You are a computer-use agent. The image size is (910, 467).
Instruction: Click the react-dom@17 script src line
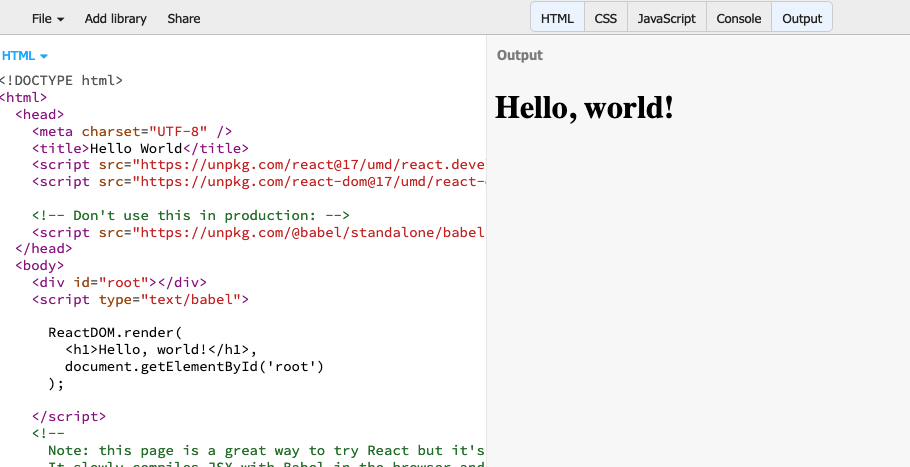tap(258, 182)
